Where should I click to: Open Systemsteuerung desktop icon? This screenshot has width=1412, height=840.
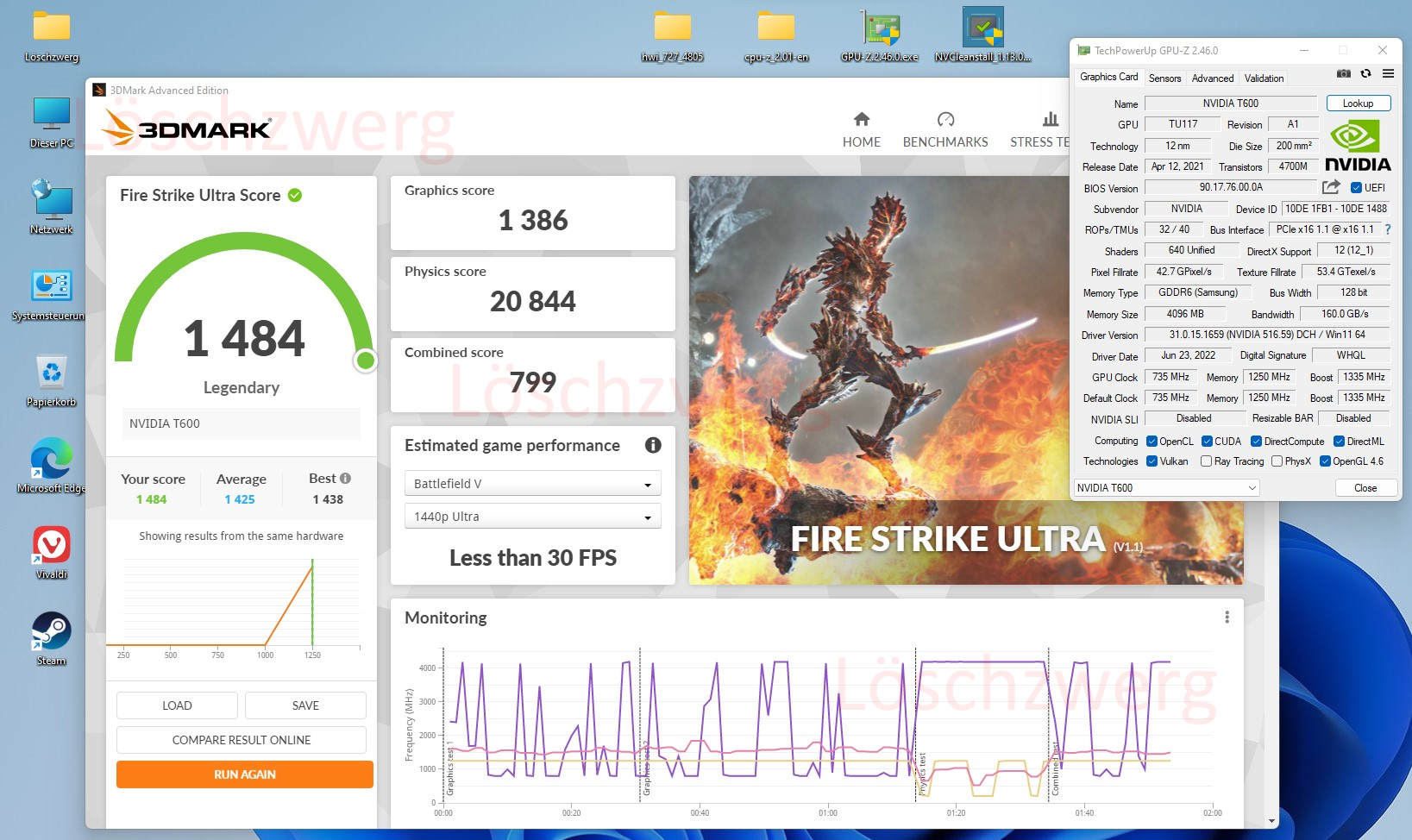coord(51,295)
